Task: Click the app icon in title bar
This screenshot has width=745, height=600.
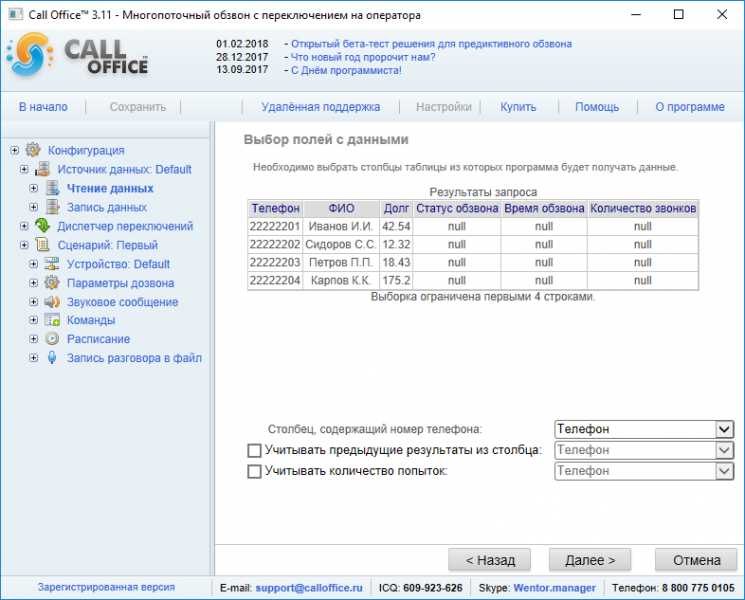Action: (x=15, y=14)
